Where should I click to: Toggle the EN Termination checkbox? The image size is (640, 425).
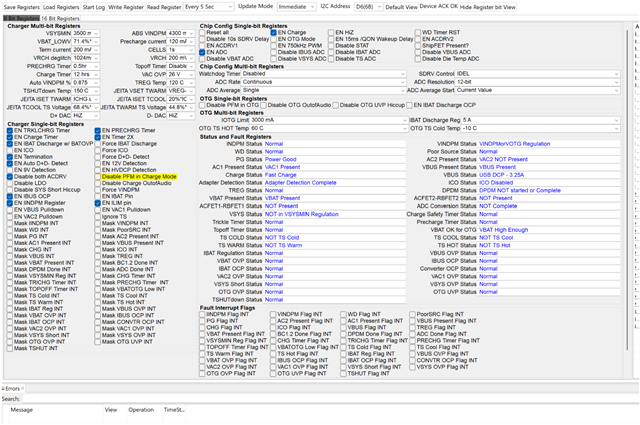[x=10, y=157]
